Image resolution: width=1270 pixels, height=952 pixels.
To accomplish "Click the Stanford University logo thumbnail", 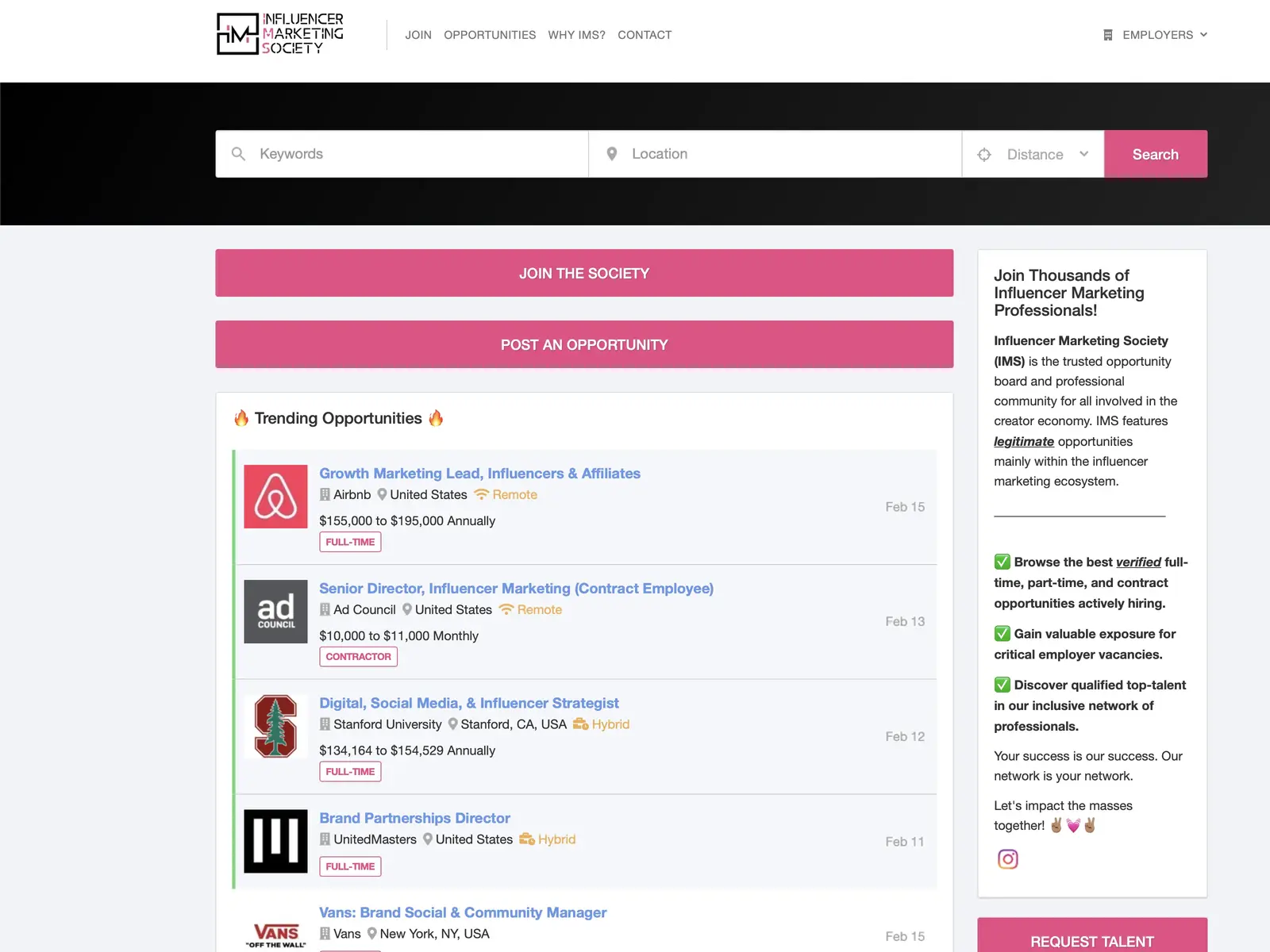I will point(275,727).
